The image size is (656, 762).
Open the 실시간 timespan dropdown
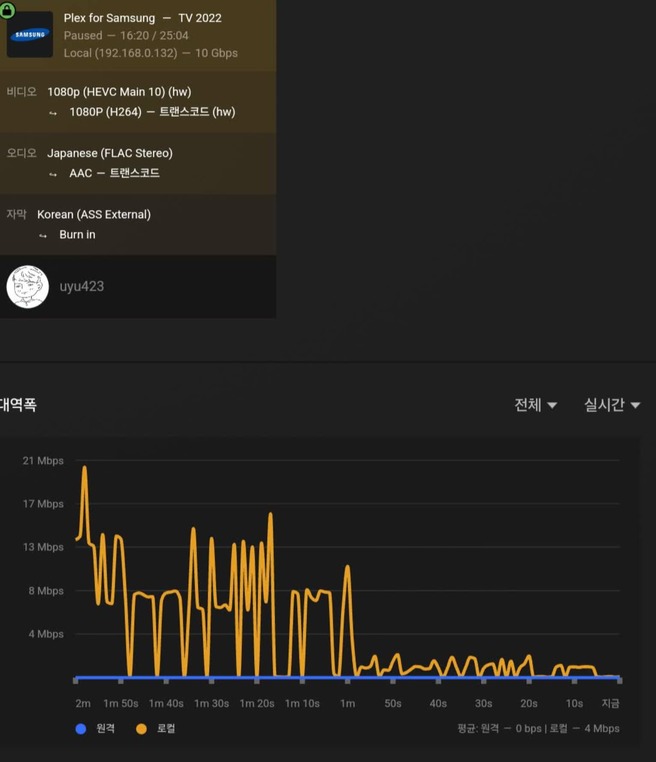(612, 404)
